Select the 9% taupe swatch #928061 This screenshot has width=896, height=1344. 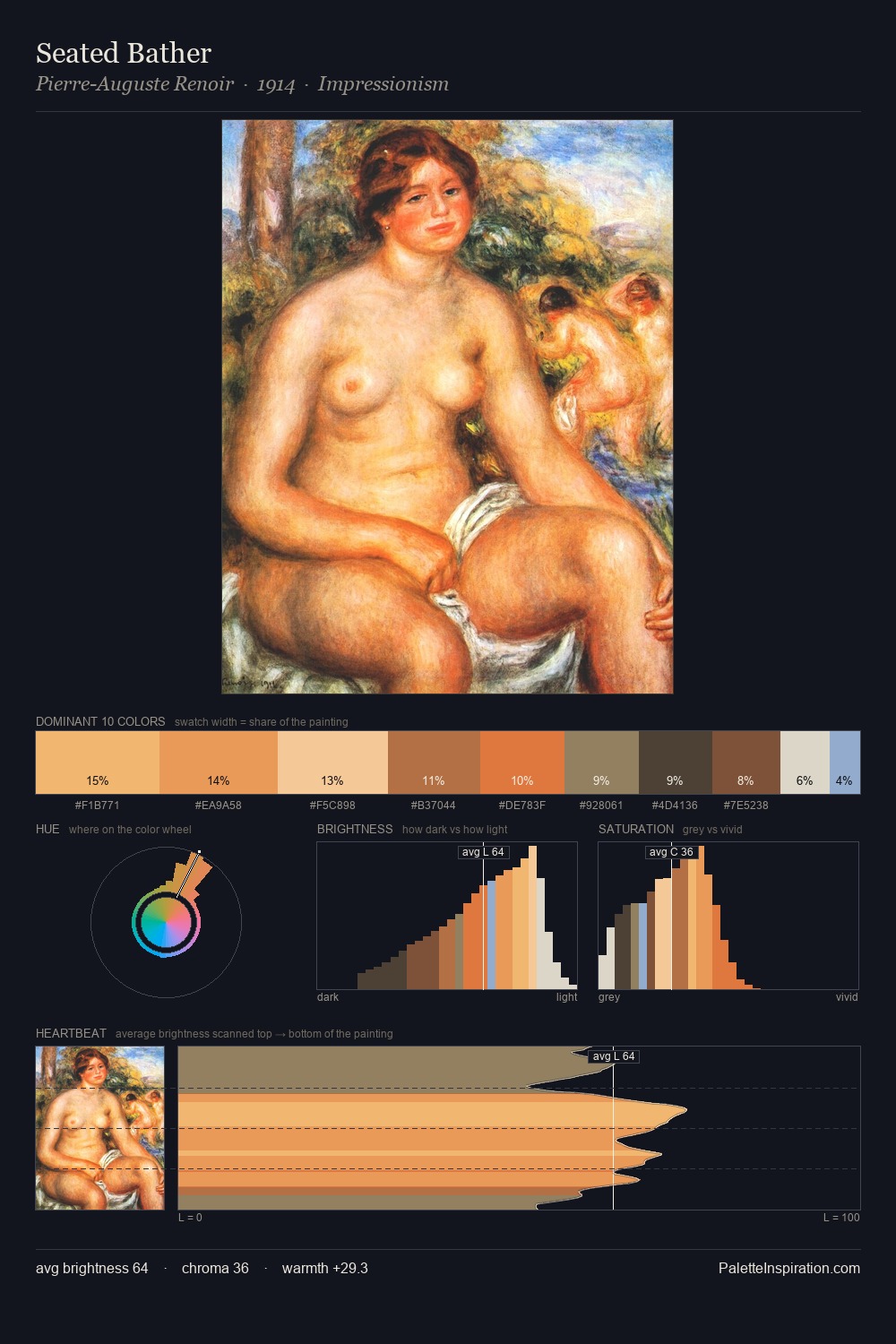coord(601,762)
